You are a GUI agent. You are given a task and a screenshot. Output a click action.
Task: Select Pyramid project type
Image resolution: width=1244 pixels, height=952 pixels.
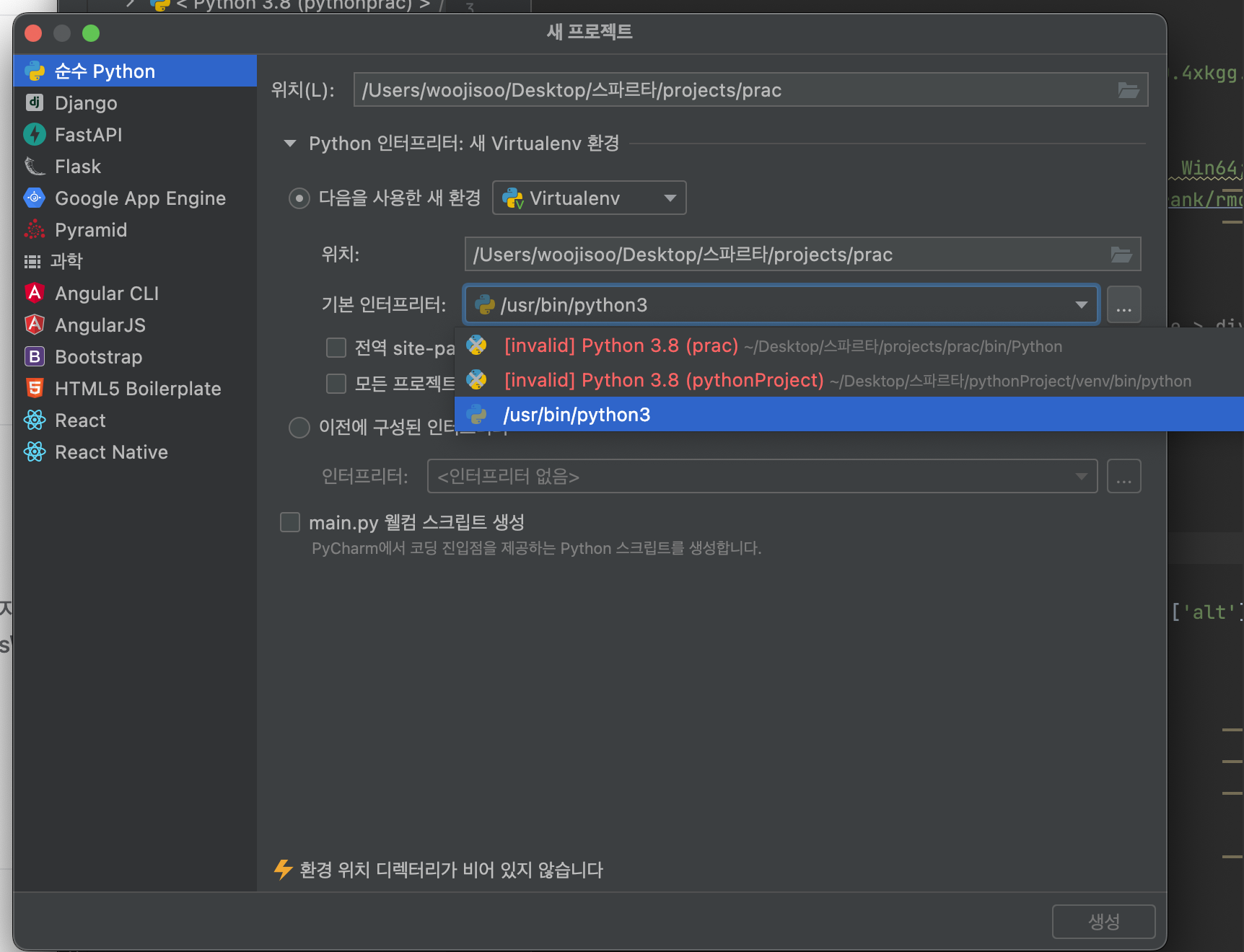[135, 229]
